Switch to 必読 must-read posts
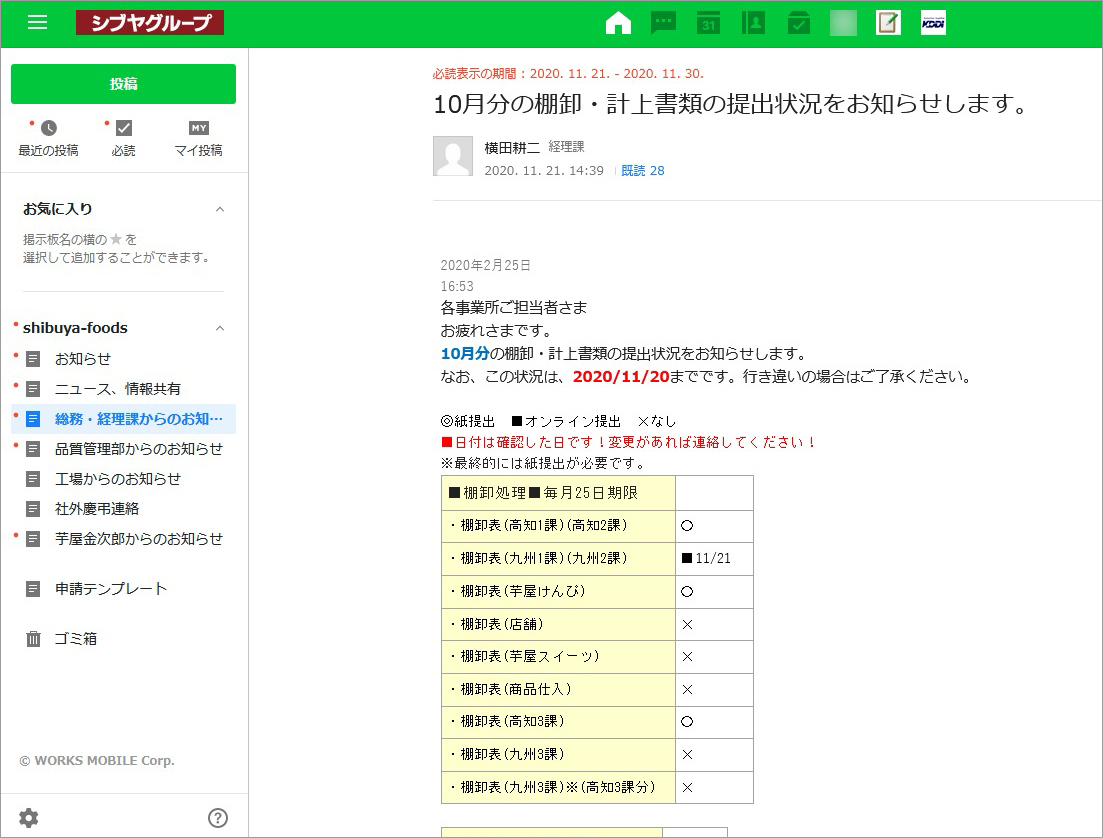1103x838 pixels. click(123, 139)
